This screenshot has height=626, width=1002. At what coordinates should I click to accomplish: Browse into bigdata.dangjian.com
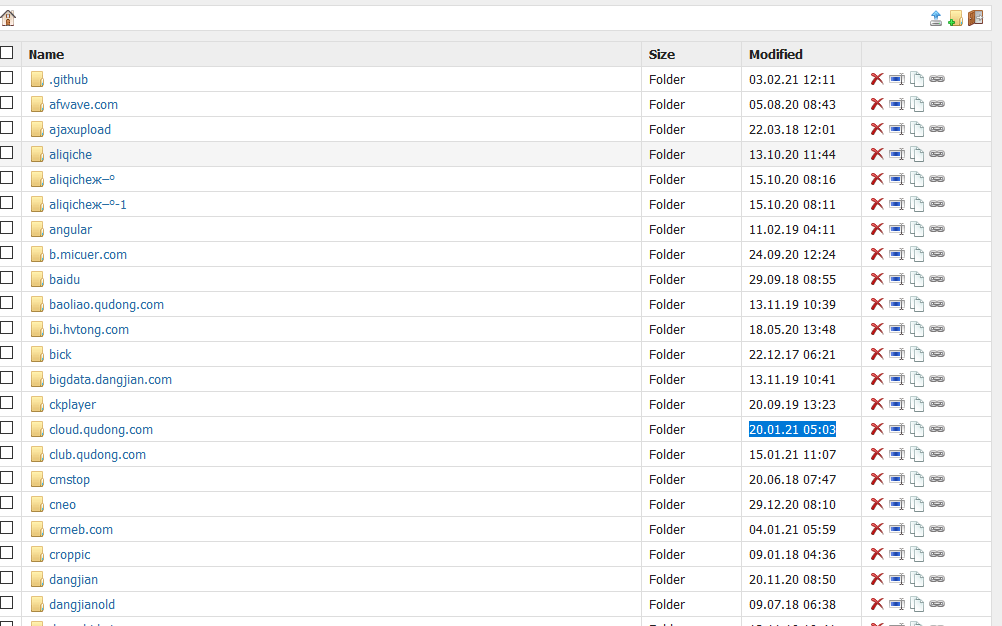pos(110,379)
